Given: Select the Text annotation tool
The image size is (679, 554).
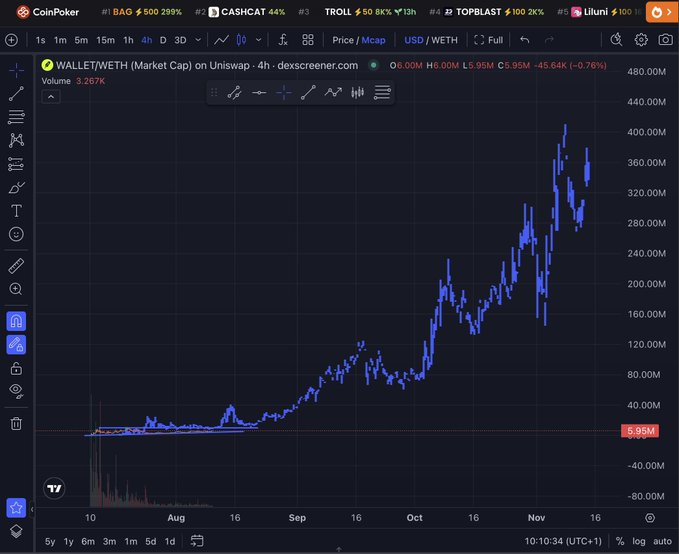Looking at the screenshot, I should coord(16,211).
